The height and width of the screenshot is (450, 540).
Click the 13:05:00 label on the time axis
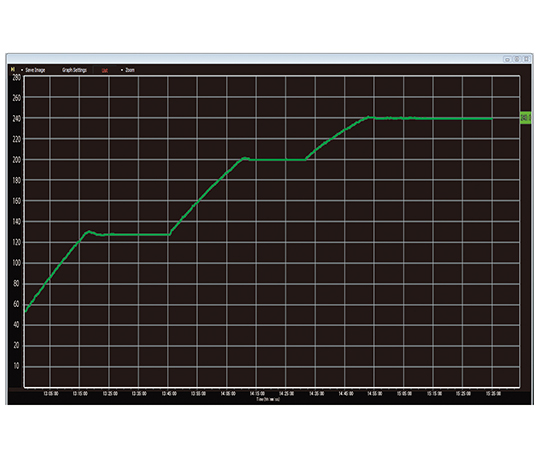[x=51, y=393]
